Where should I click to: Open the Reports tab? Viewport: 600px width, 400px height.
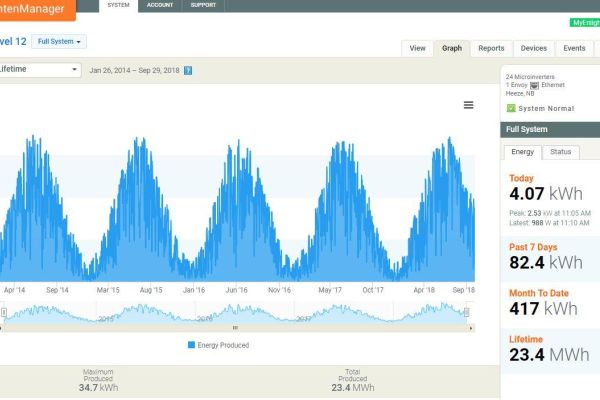click(491, 48)
